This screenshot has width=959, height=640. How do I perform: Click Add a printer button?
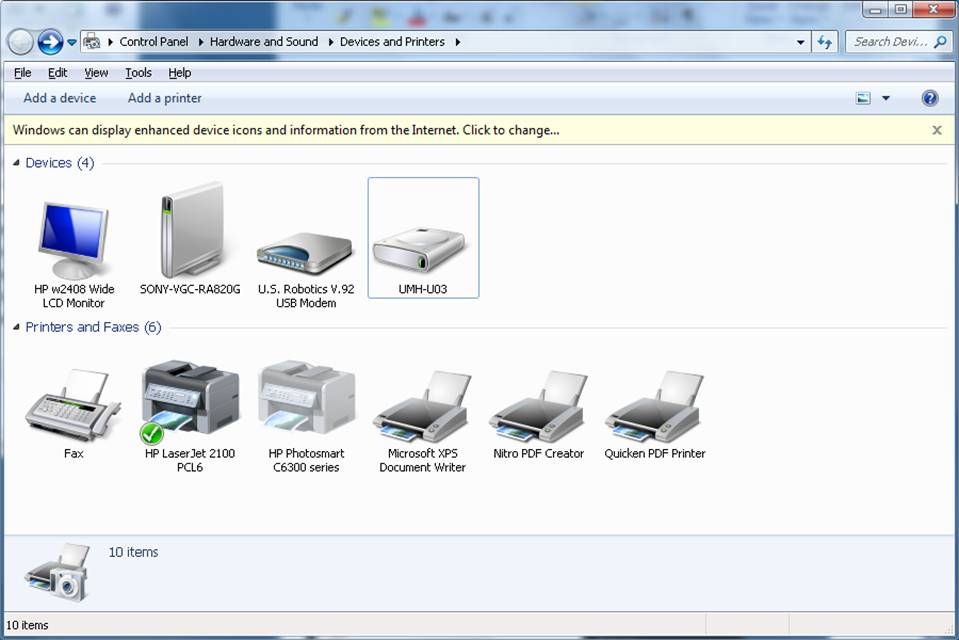pos(164,98)
